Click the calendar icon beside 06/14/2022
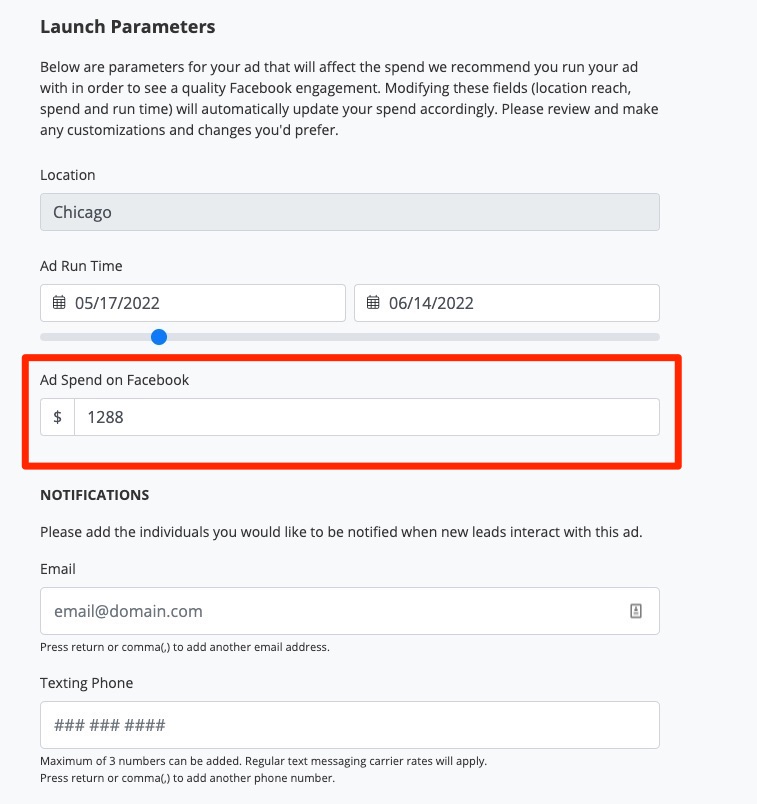This screenshot has height=804, width=757. point(373,303)
